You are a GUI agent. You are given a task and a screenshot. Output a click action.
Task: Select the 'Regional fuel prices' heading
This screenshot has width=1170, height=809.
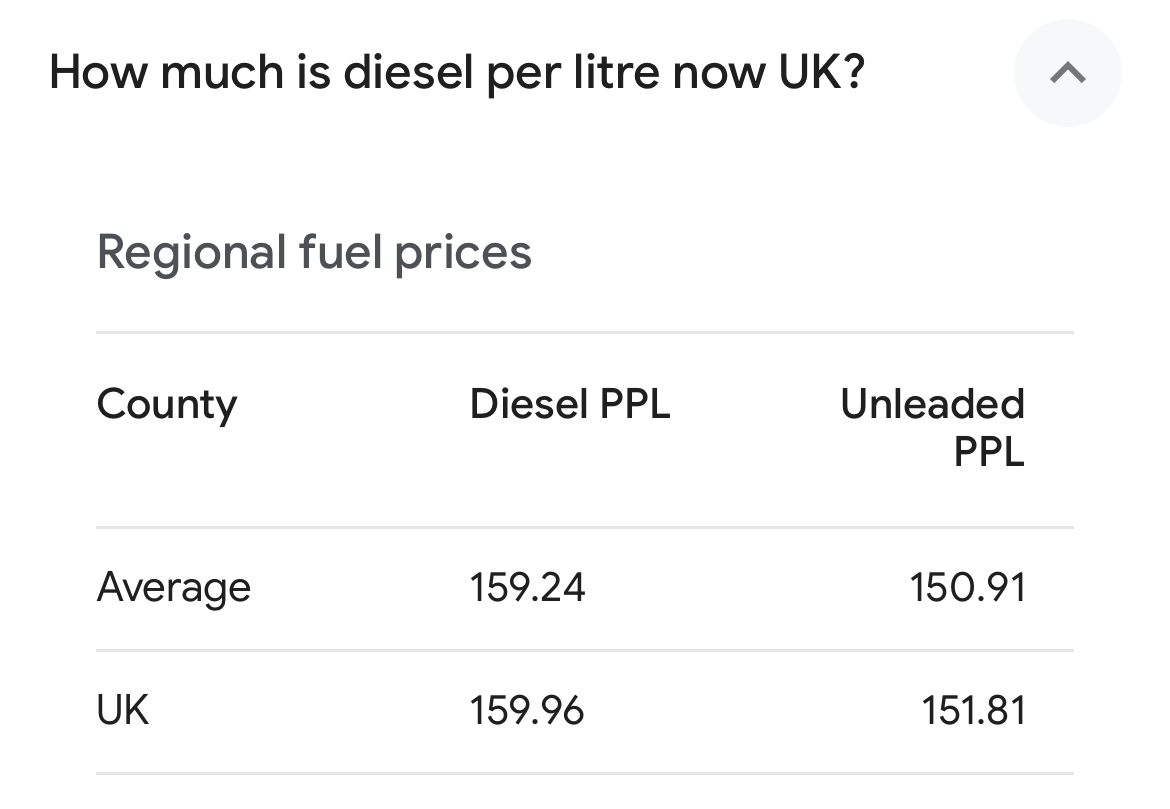(314, 252)
